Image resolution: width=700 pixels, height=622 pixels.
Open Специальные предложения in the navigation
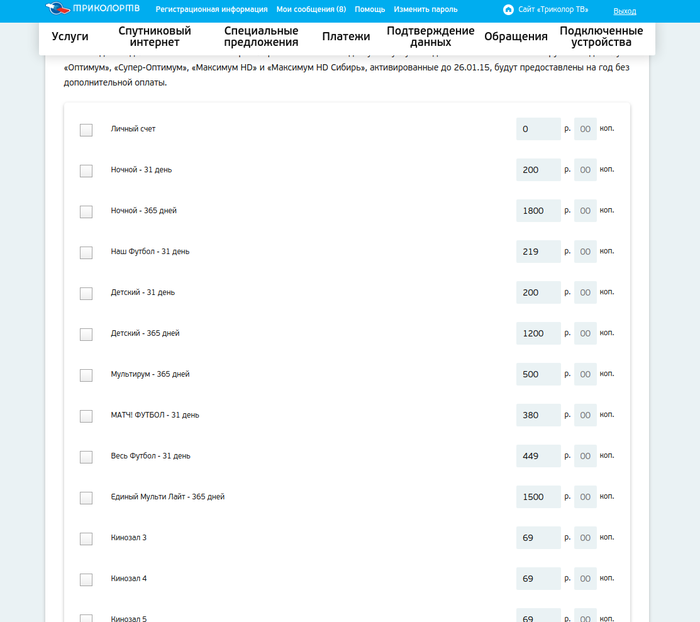click(261, 37)
